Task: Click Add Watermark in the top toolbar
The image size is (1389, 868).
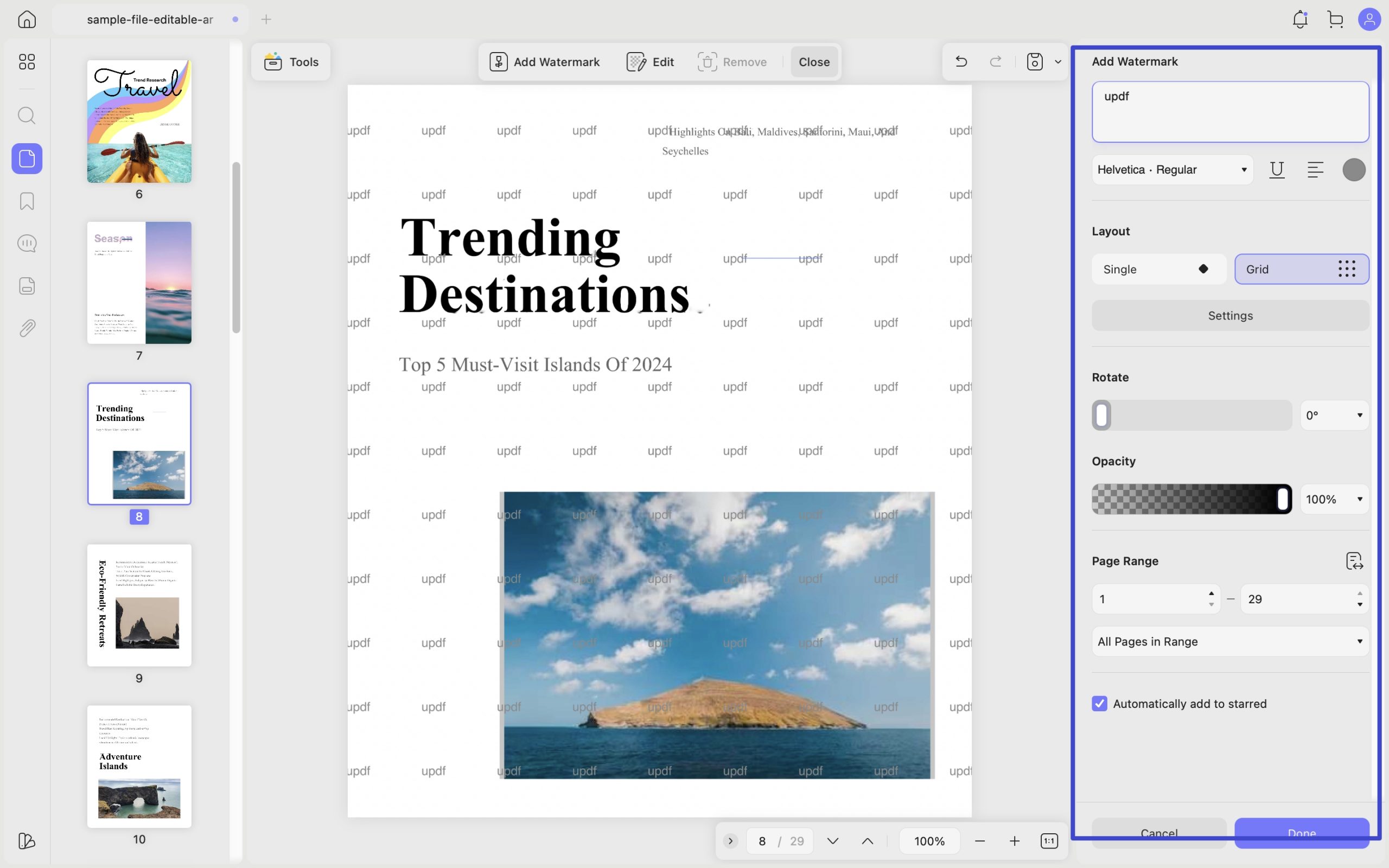Action: [544, 62]
